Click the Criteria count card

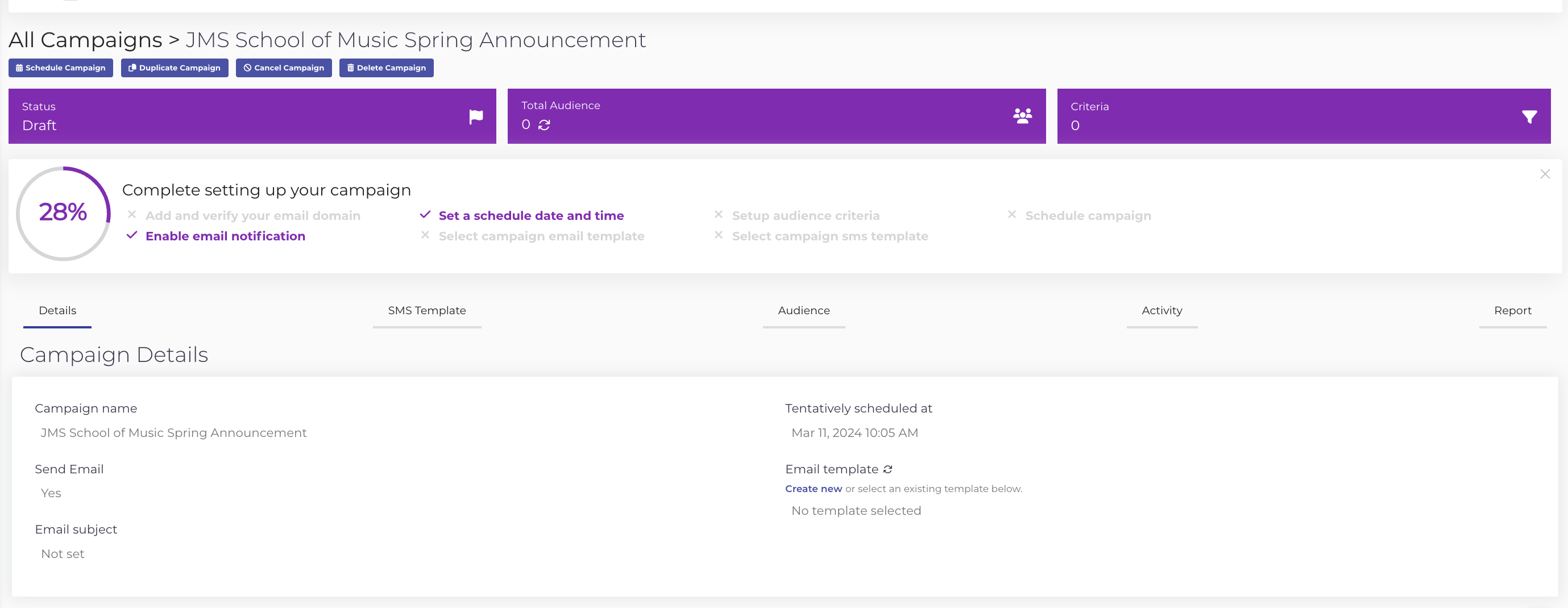pyautogui.click(x=1304, y=116)
